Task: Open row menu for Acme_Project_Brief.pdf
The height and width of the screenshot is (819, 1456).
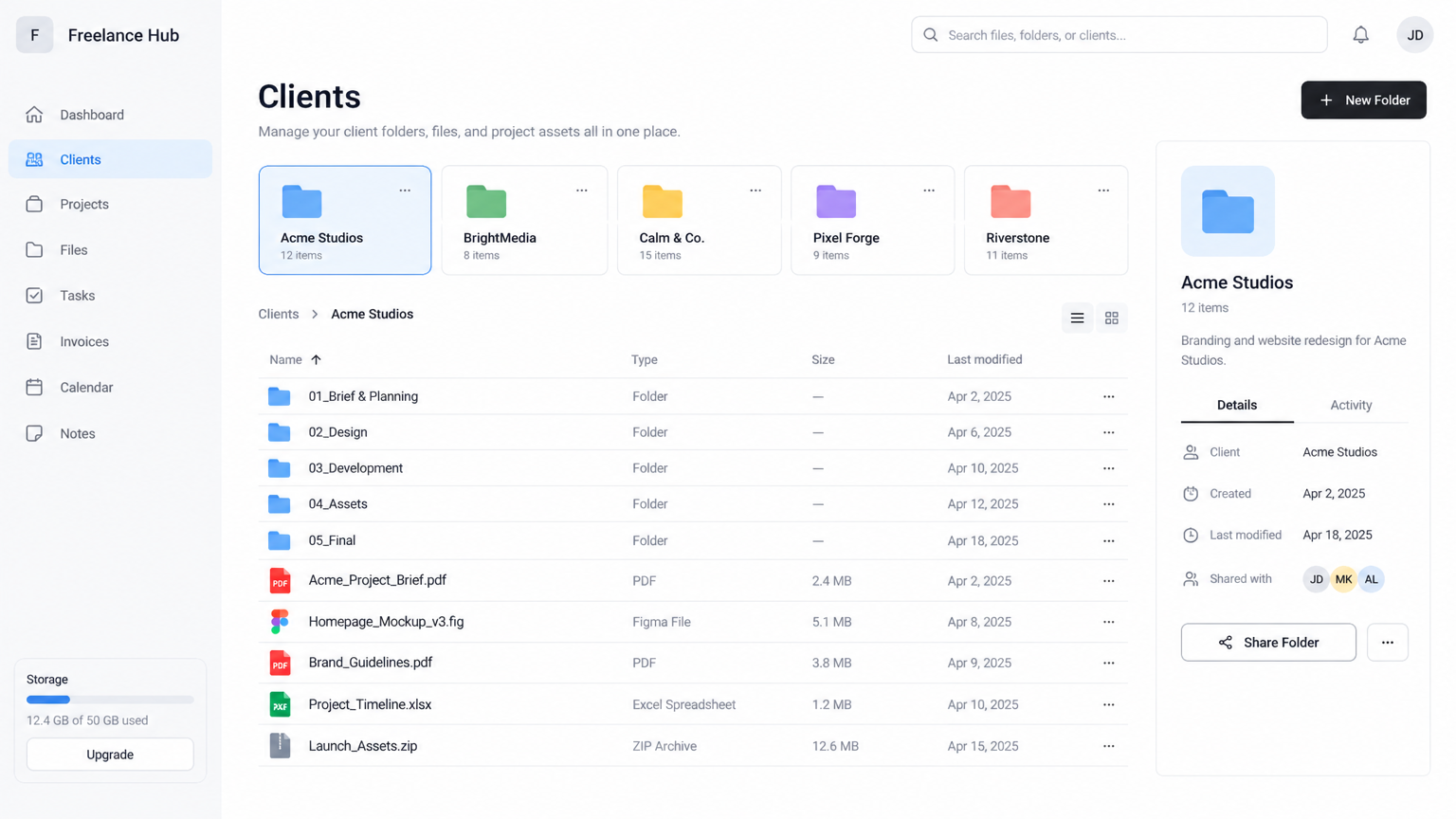Action: (x=1108, y=581)
